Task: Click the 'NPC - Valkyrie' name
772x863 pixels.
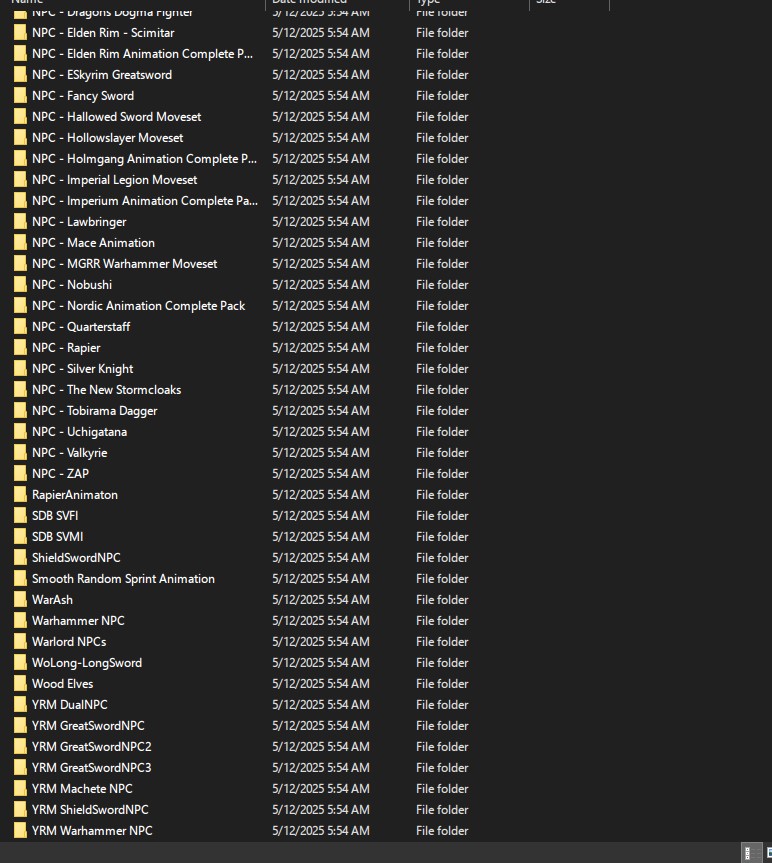Action: [69, 453]
